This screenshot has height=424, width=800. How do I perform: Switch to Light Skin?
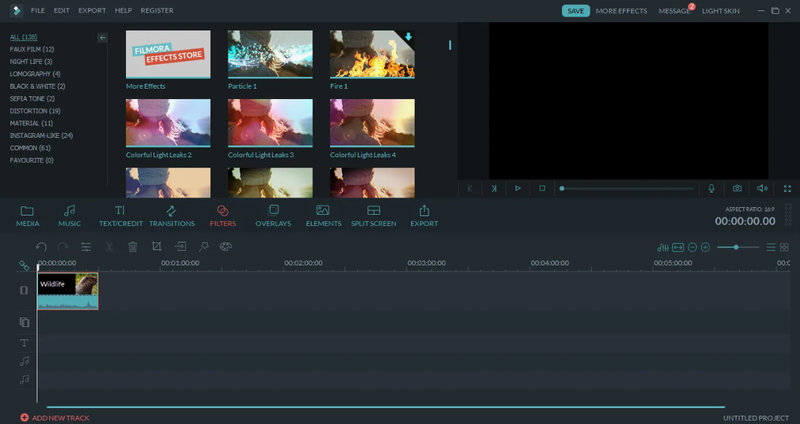tap(720, 11)
